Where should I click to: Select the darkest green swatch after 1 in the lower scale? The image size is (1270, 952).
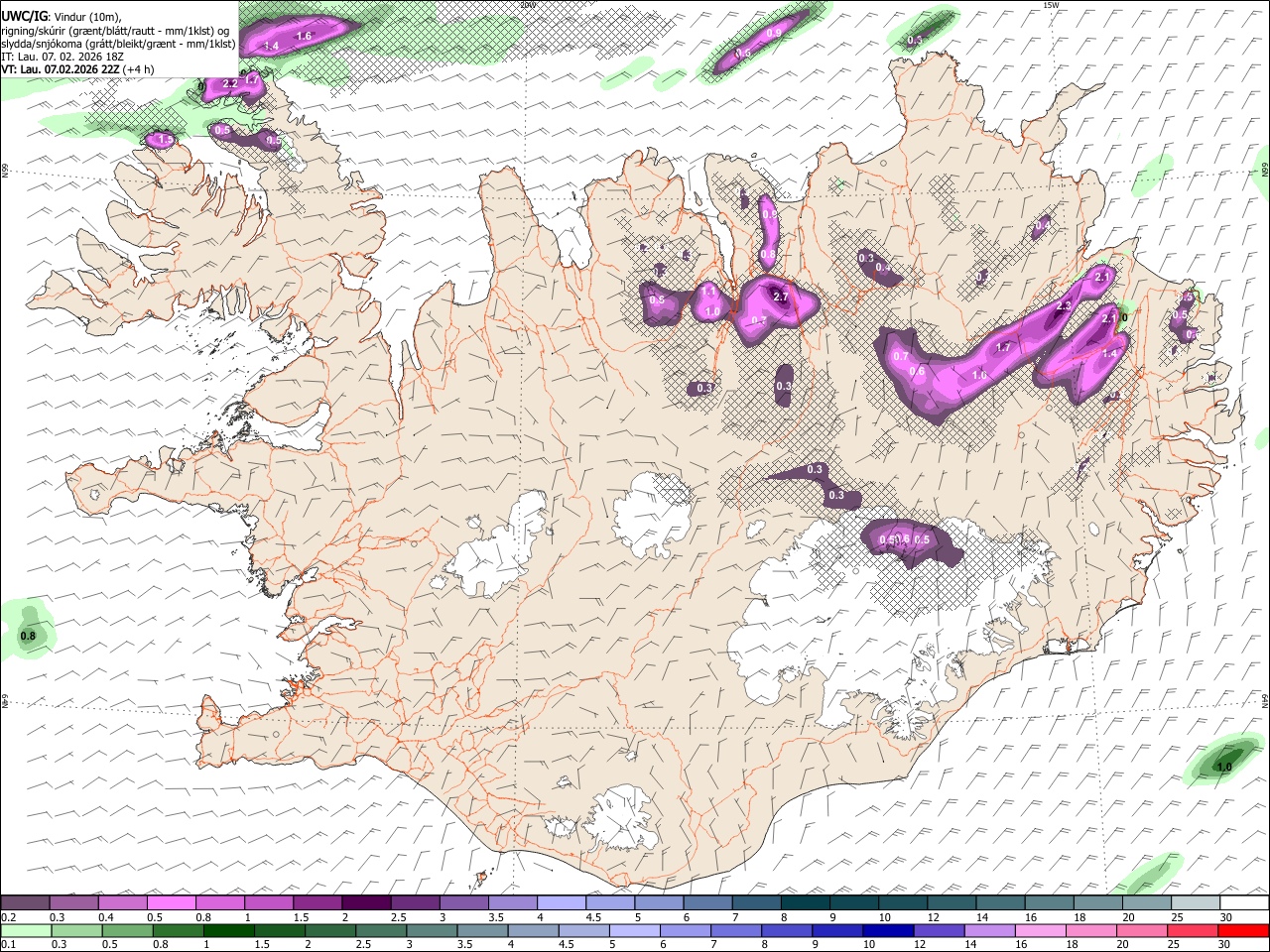(x=228, y=930)
